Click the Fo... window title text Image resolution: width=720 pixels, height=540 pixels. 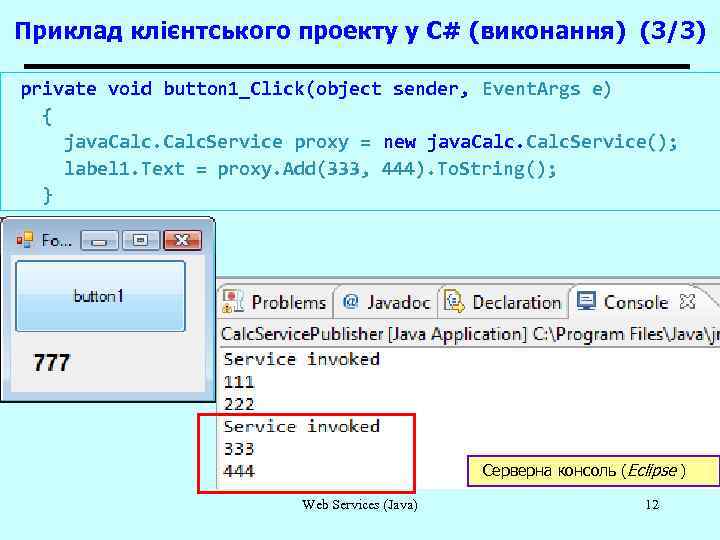pyautogui.click(x=56, y=240)
